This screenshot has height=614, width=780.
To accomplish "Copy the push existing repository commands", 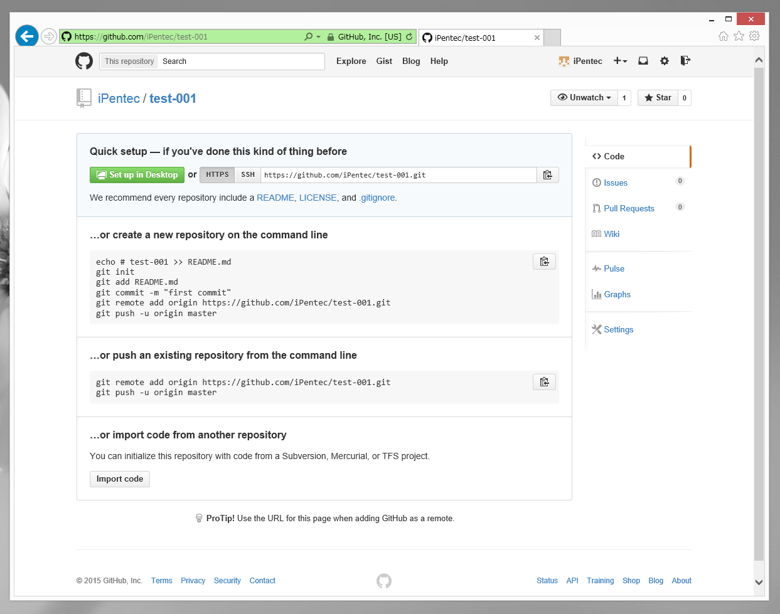I will [x=544, y=382].
